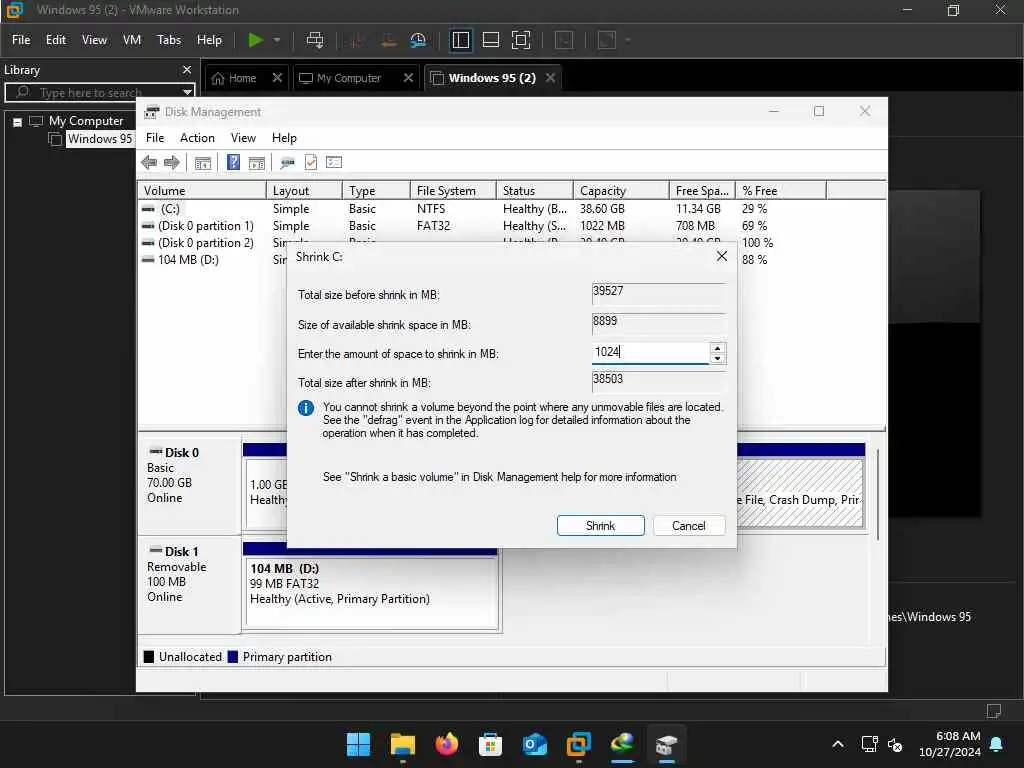This screenshot has height=768, width=1024.
Task: Switch to VMware Workstation taskbar icon
Action: 579,744
